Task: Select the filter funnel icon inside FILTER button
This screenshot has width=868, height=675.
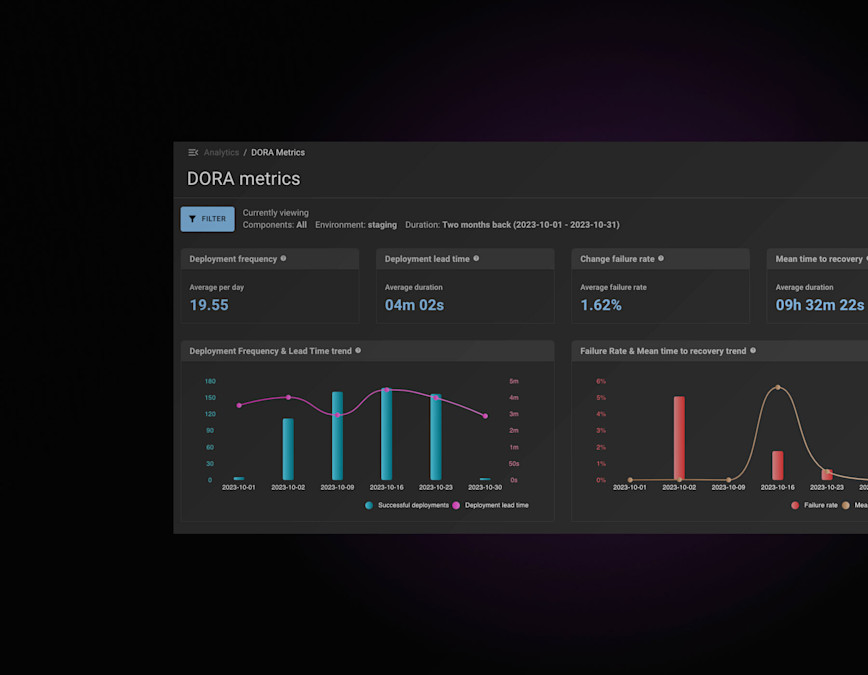Action: click(192, 219)
